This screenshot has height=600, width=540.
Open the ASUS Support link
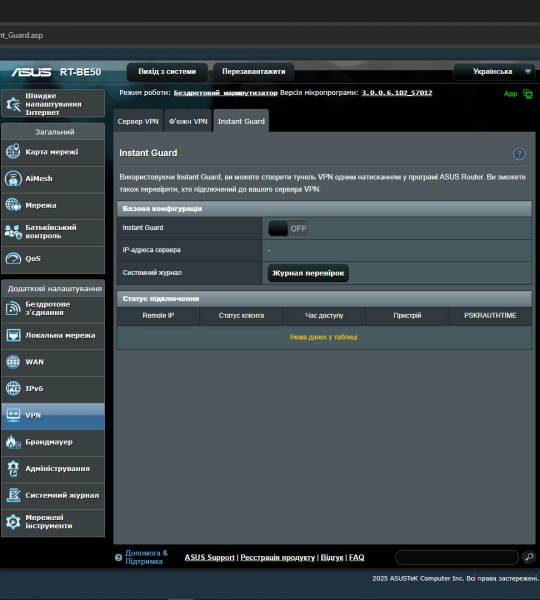[209, 558]
